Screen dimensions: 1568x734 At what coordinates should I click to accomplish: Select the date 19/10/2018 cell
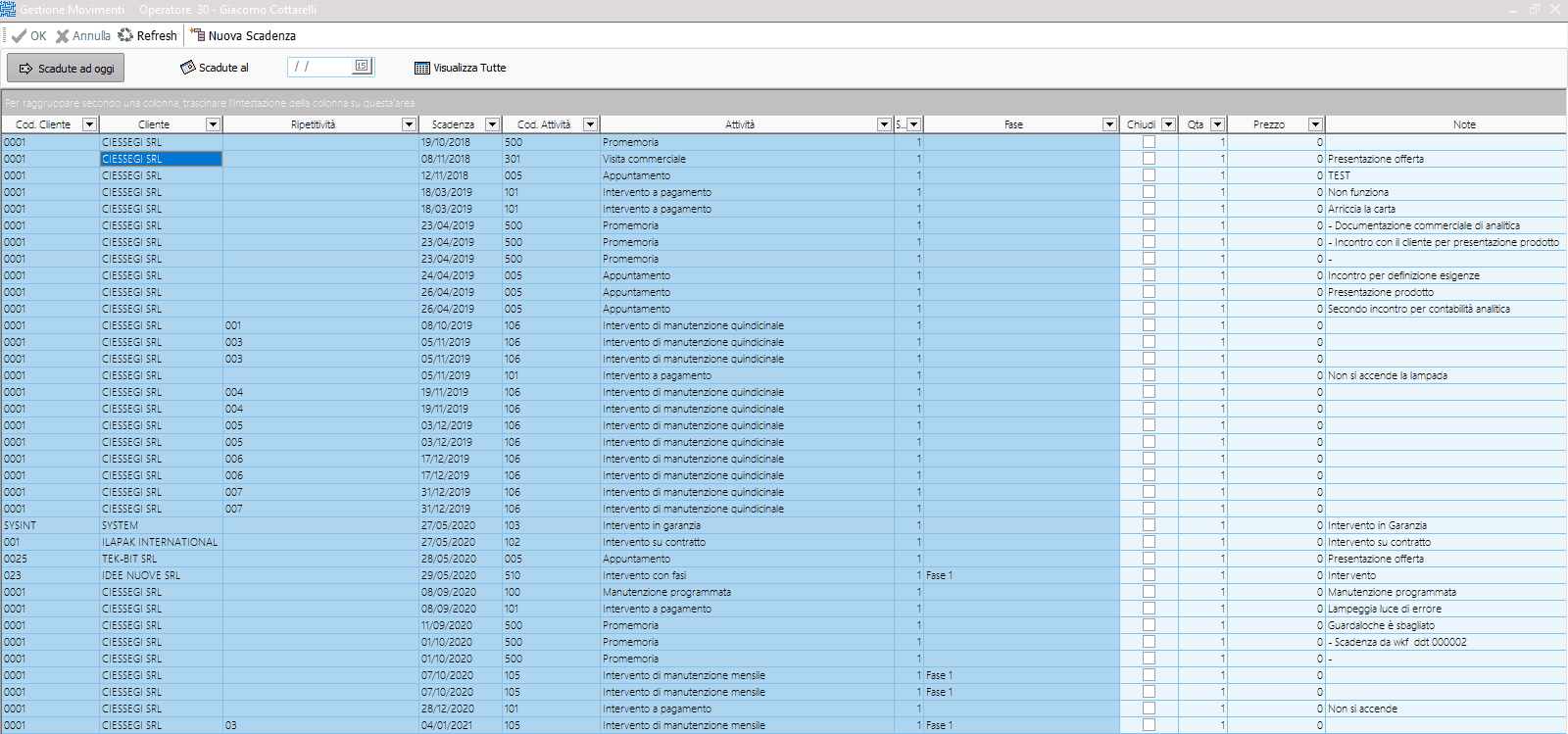click(461, 142)
